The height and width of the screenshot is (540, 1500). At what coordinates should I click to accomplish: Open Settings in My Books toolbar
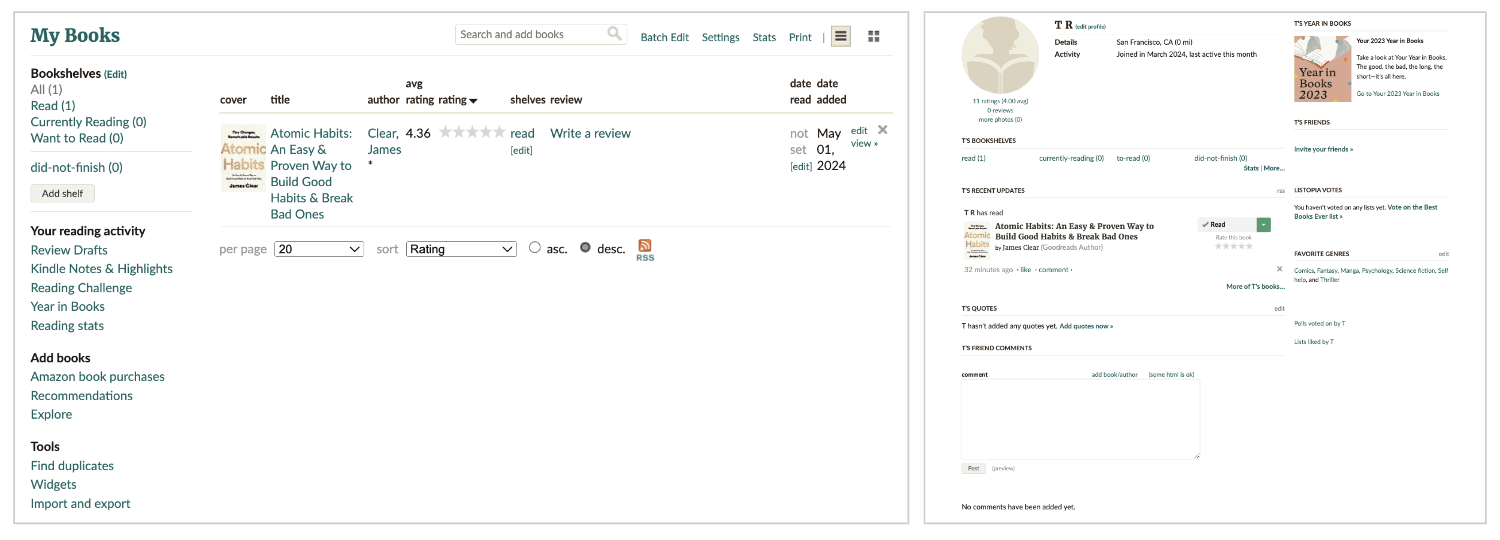pyautogui.click(x=721, y=37)
